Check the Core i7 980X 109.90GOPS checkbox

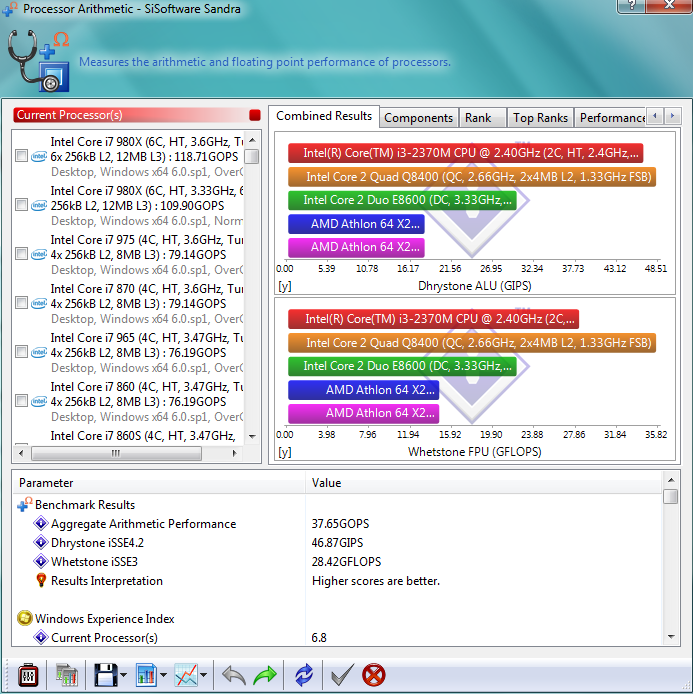pos(21,205)
